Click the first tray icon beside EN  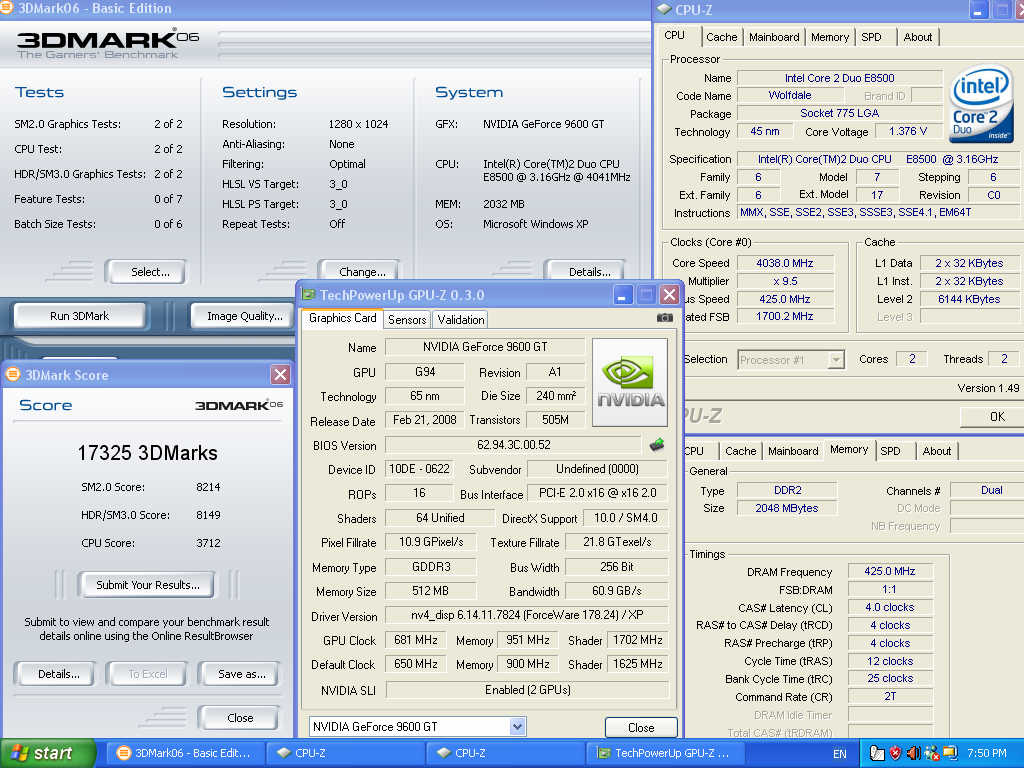[x=876, y=753]
